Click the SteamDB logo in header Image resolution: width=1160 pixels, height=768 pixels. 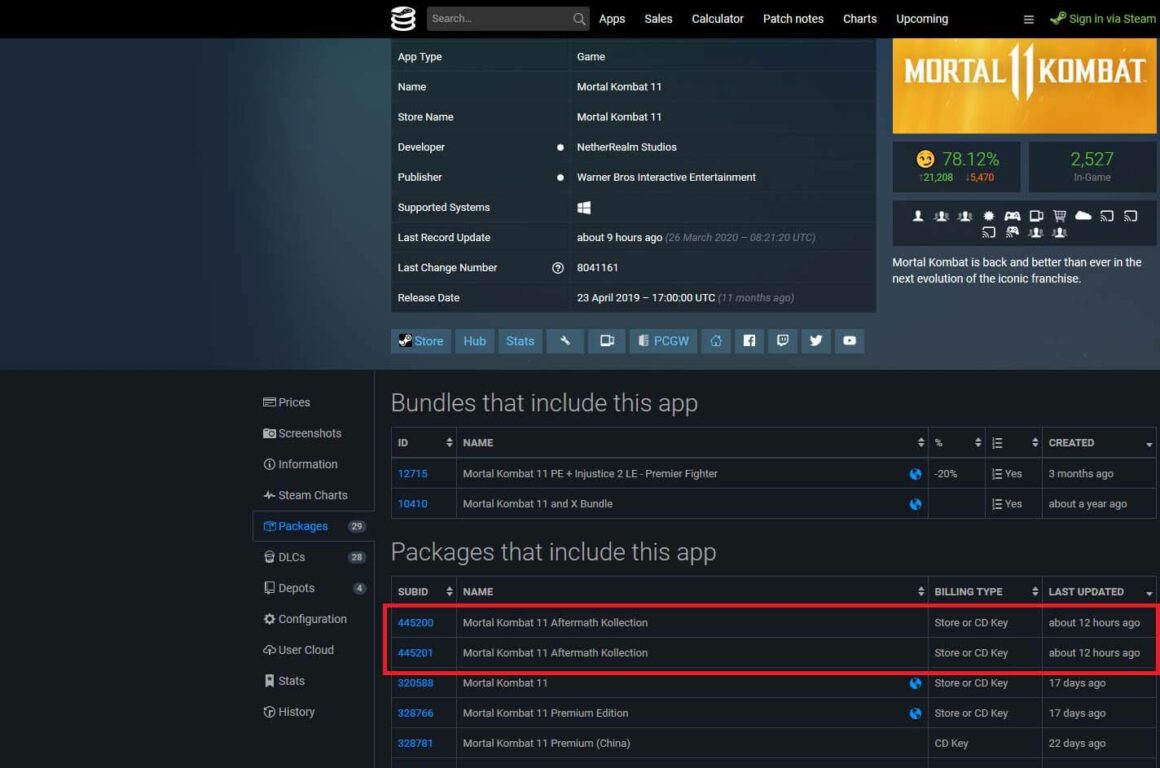[x=402, y=19]
